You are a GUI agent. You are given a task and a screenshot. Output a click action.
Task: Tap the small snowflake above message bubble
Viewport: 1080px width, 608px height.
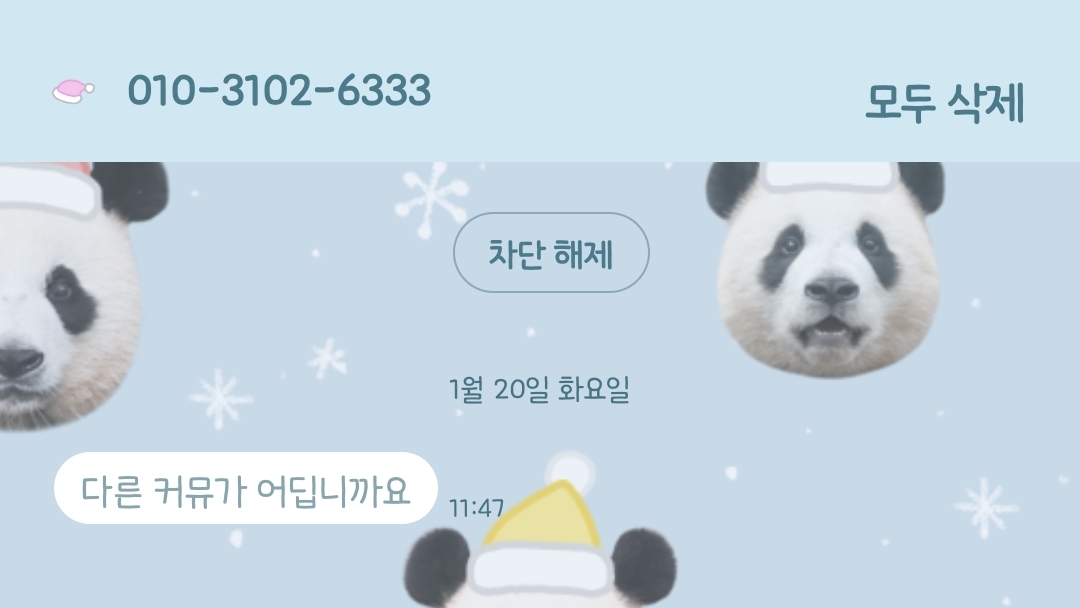[x=328, y=359]
